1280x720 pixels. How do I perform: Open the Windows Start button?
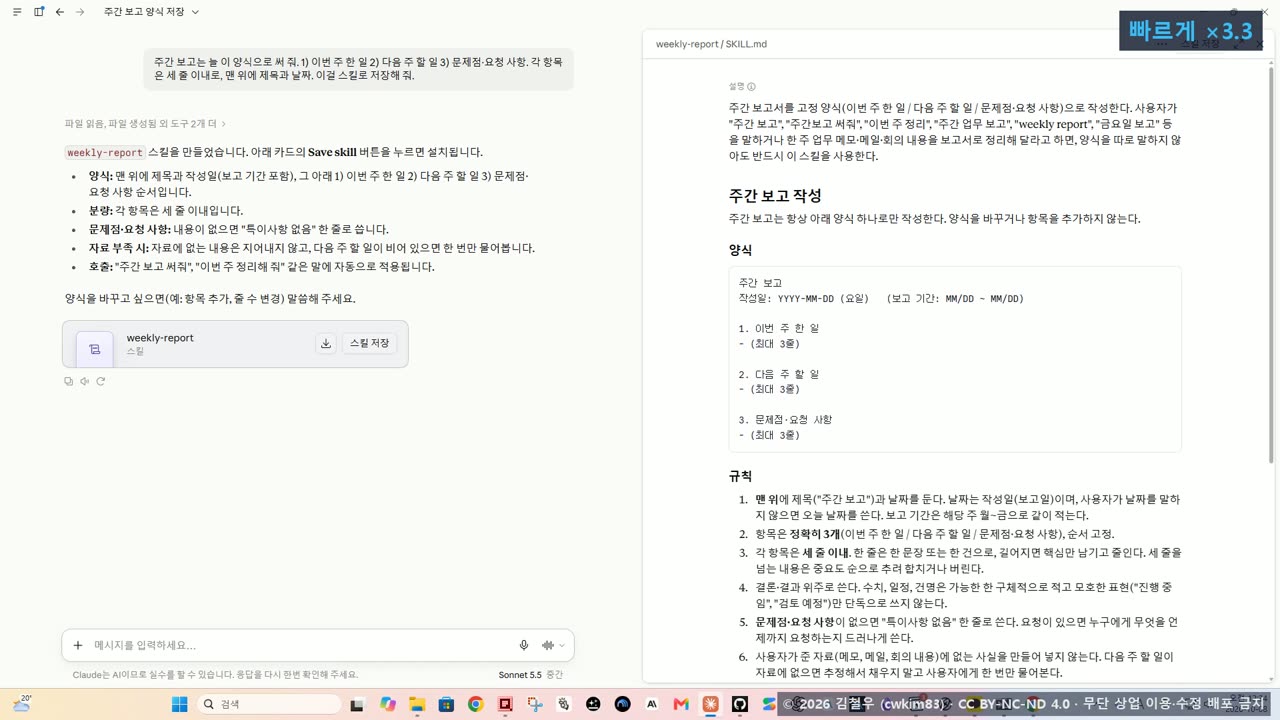(x=180, y=704)
